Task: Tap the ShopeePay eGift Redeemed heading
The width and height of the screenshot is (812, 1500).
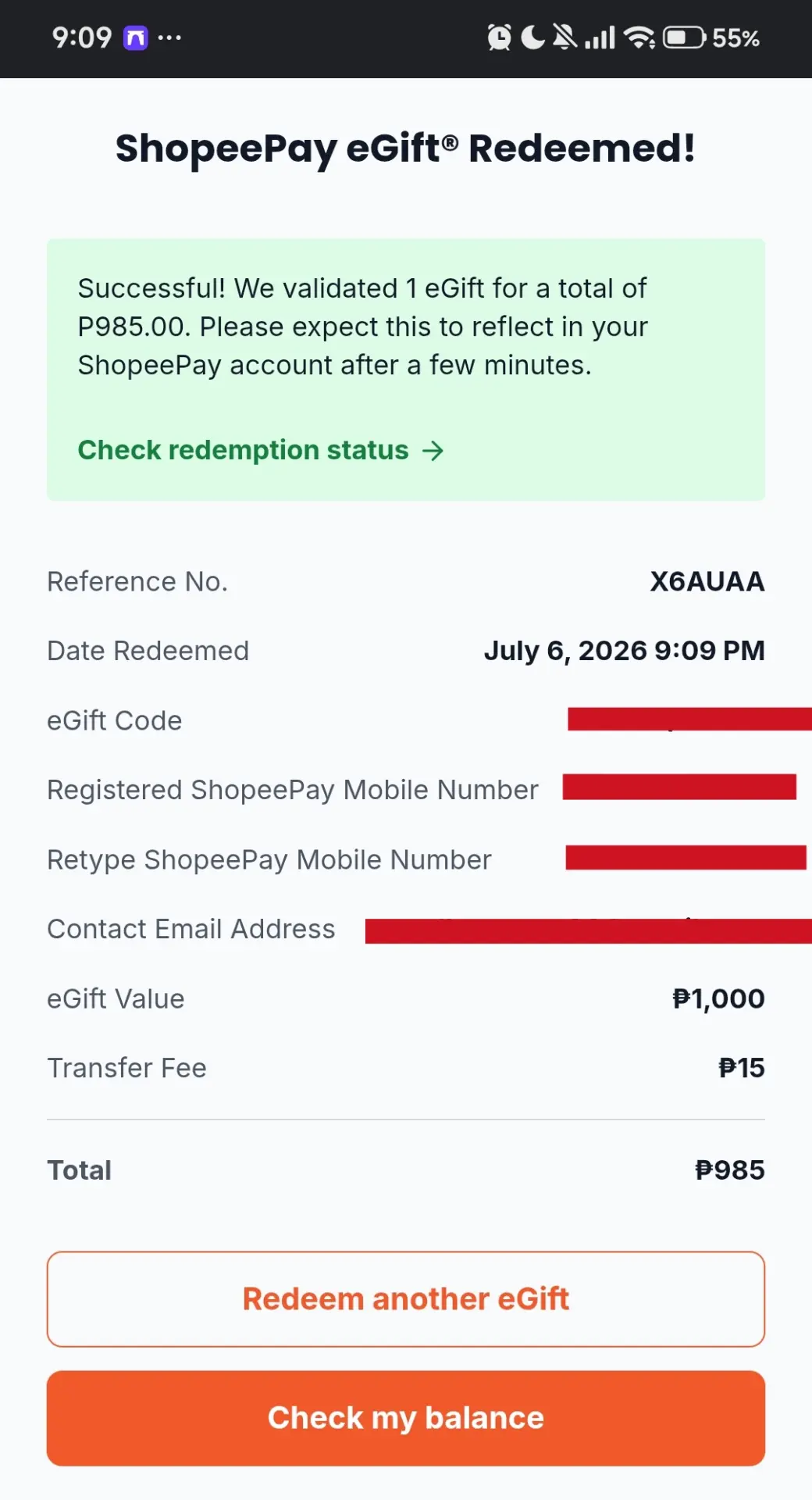Action: [x=406, y=148]
